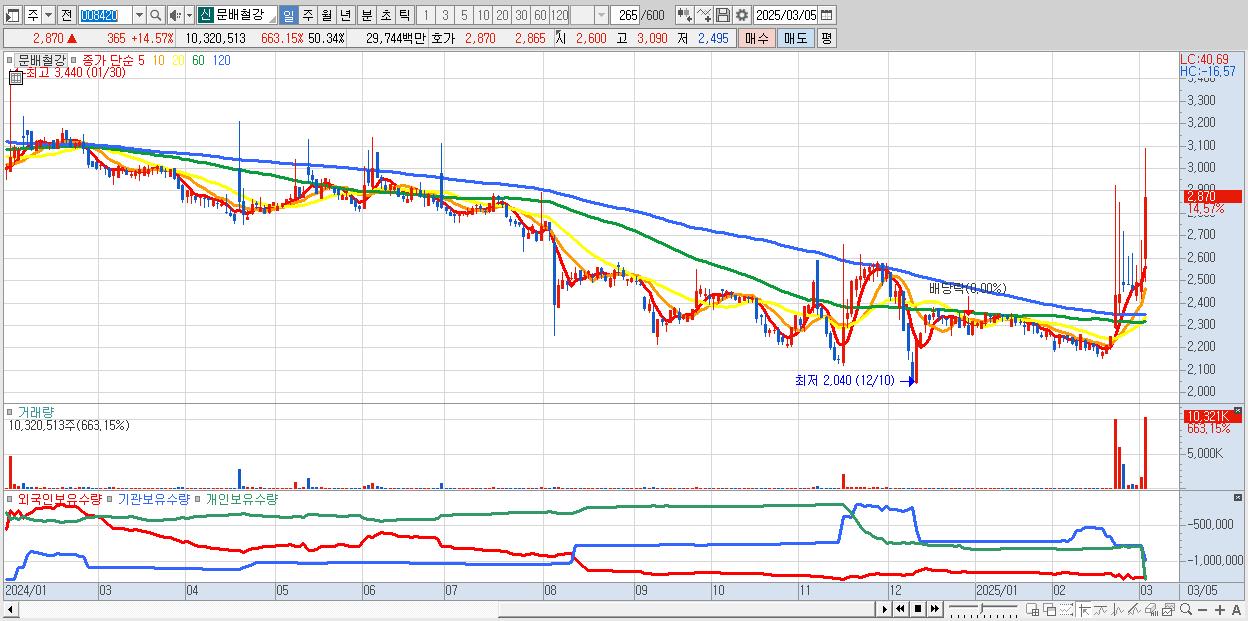Open the stock search magnifier icon

click(156, 16)
